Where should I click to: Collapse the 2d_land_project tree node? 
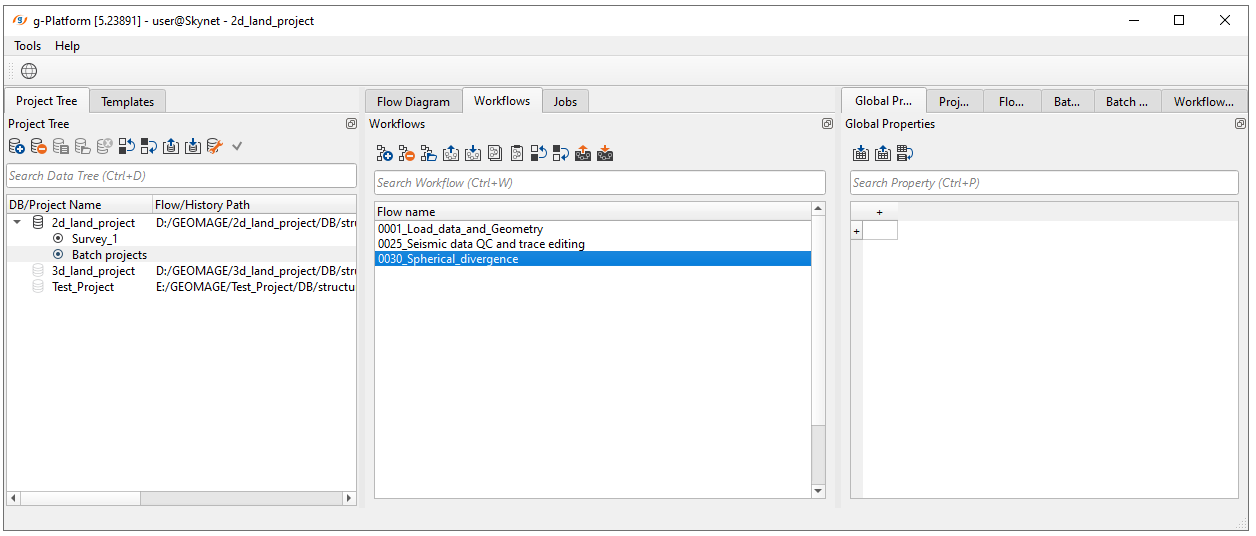pyautogui.click(x=17, y=223)
